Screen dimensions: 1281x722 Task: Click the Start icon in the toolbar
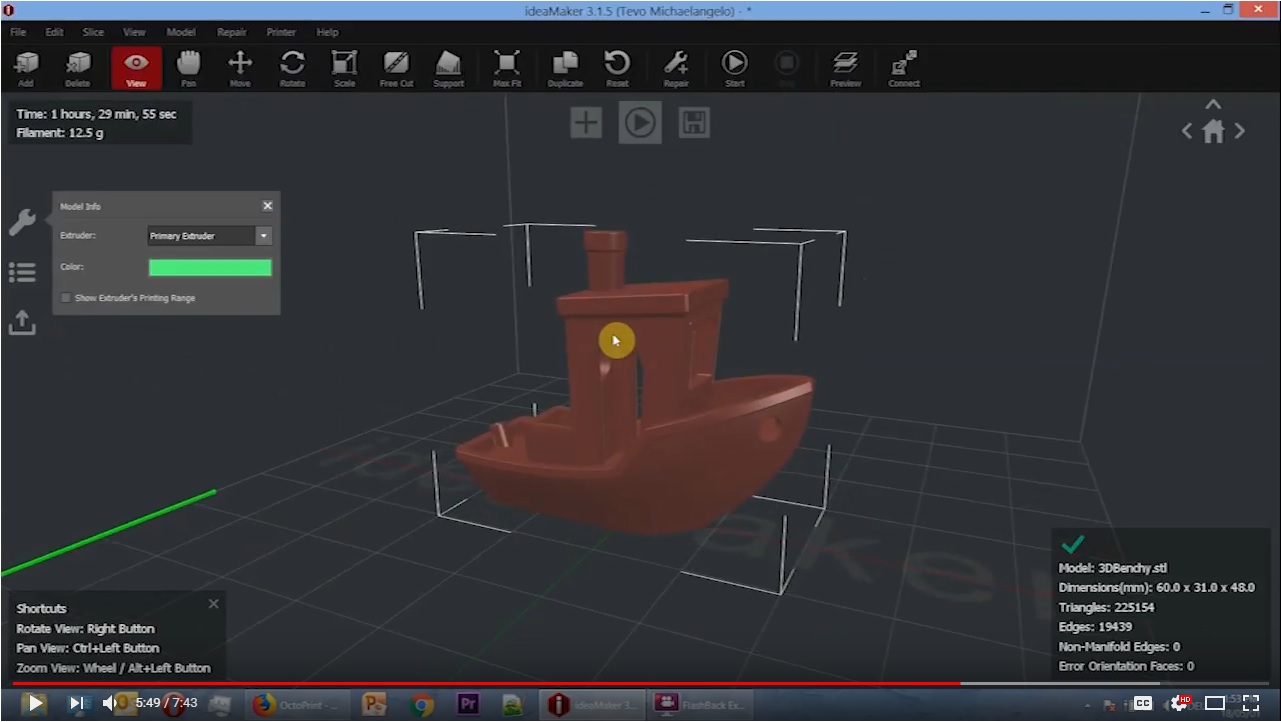pos(735,68)
